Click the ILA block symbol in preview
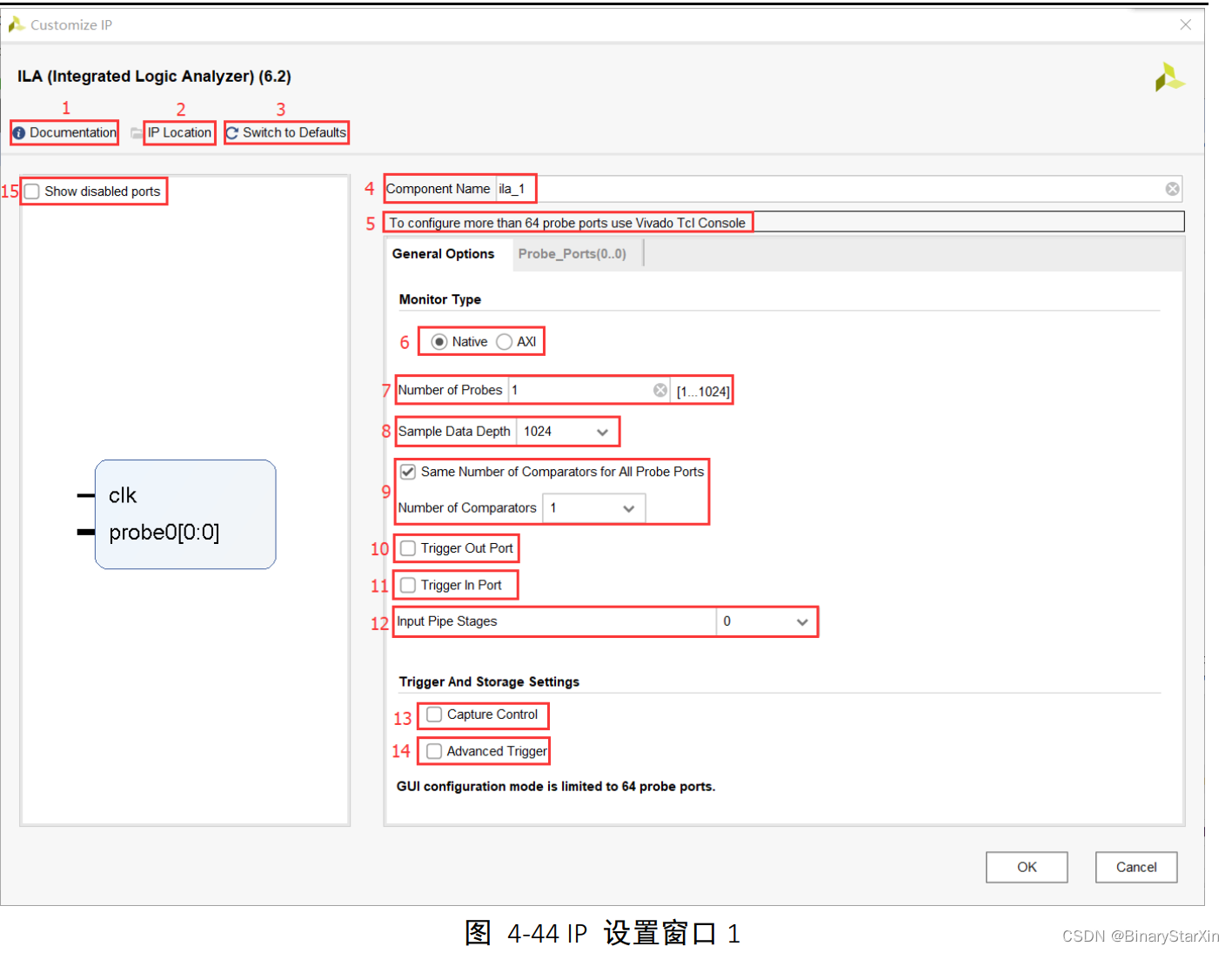Screen dimensions: 1232x953 [185, 514]
